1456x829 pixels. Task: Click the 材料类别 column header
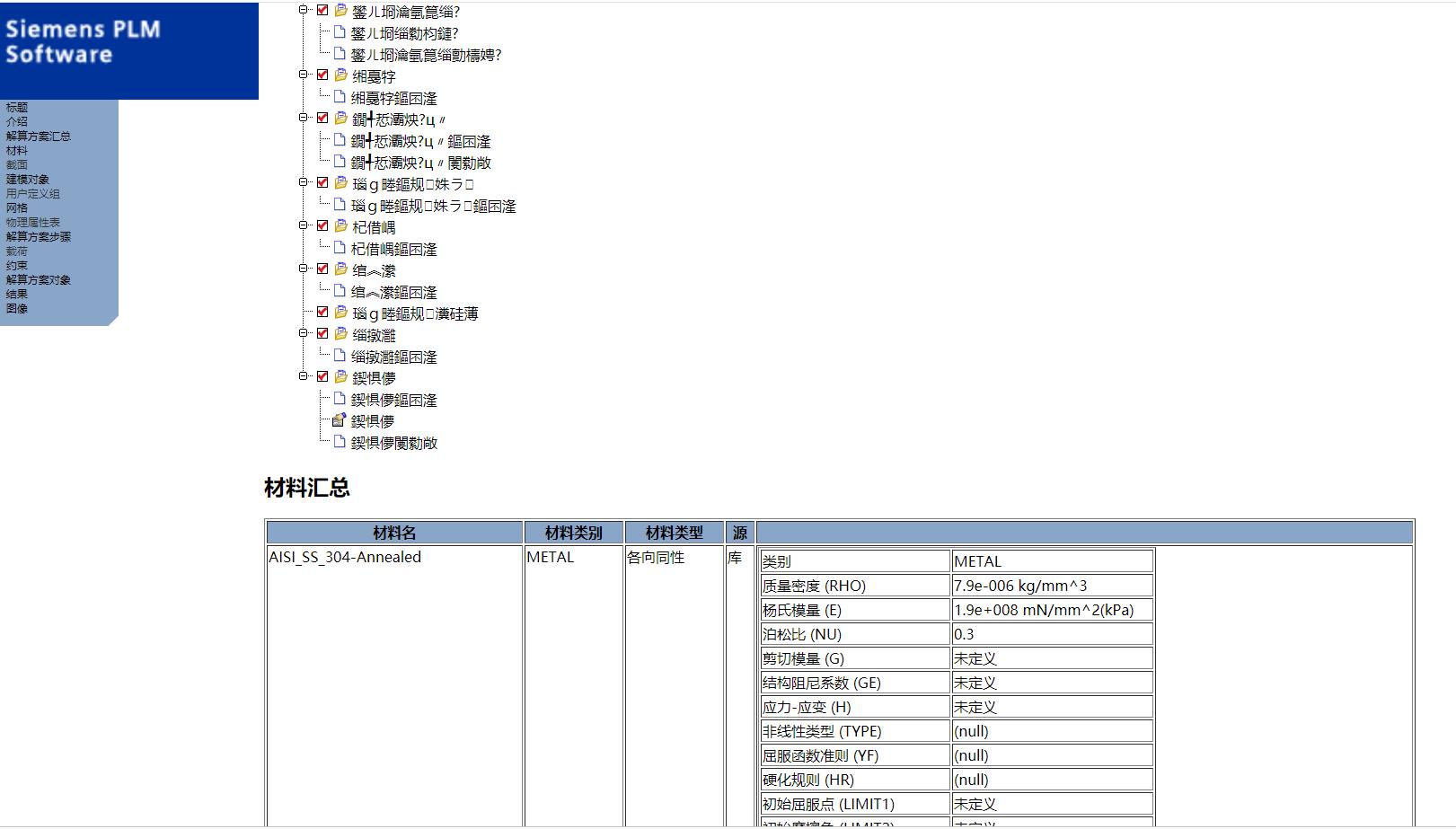pyautogui.click(x=574, y=533)
